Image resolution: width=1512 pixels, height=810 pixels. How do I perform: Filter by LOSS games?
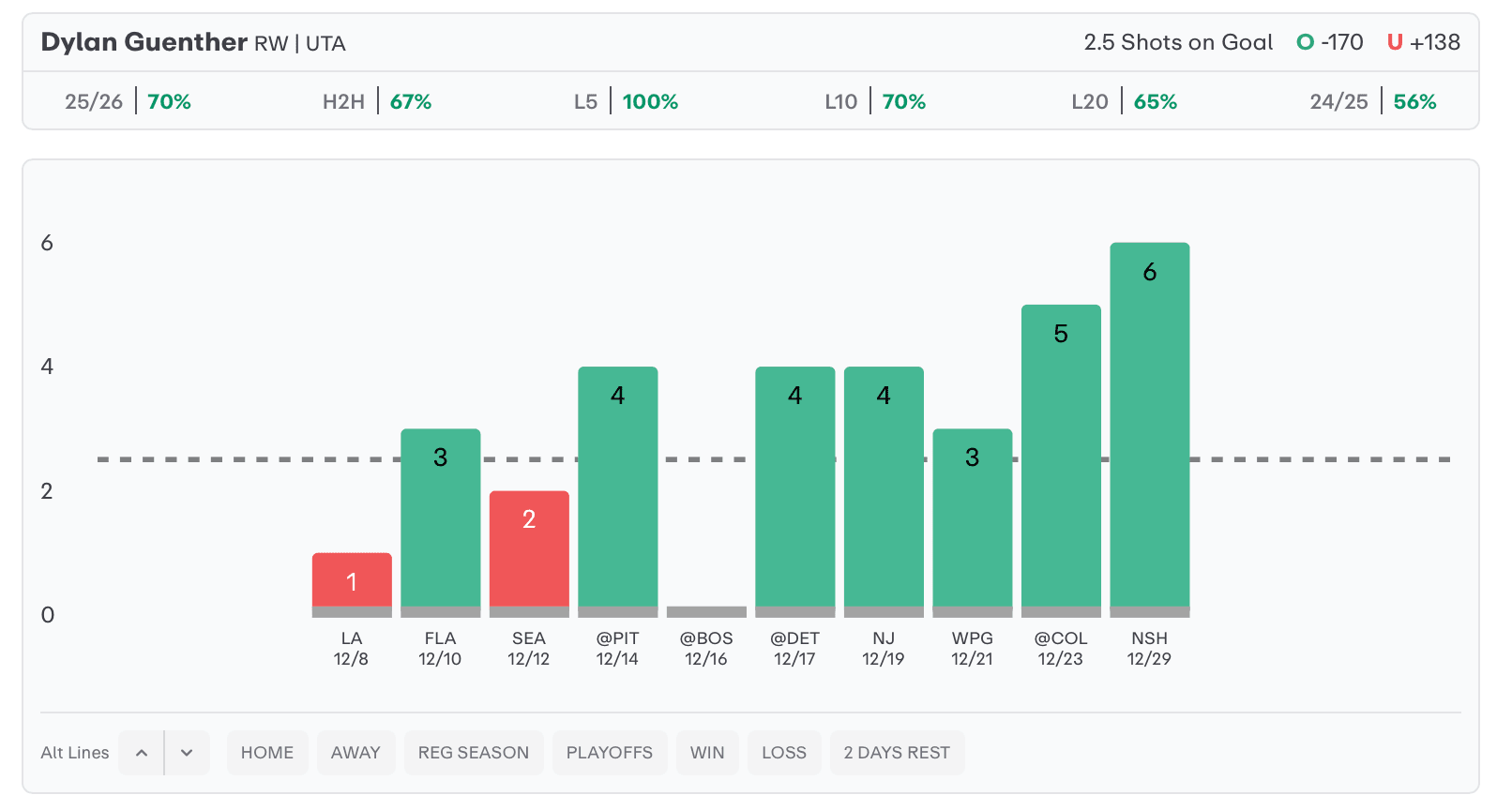[784, 753]
